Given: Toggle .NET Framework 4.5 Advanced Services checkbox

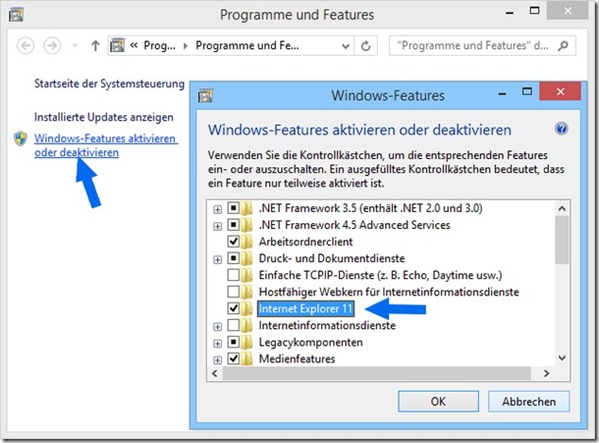Looking at the screenshot, I should point(233,225).
